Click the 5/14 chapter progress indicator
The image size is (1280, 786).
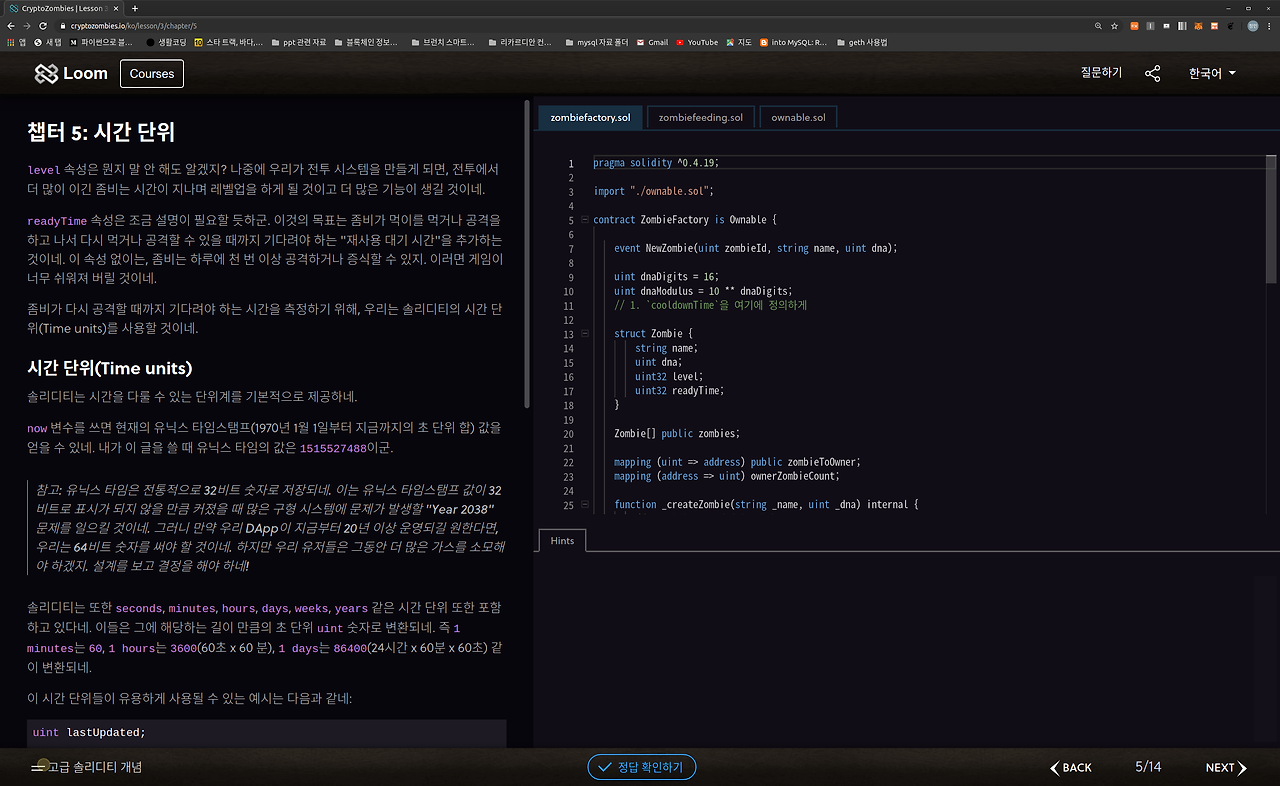click(x=1148, y=767)
